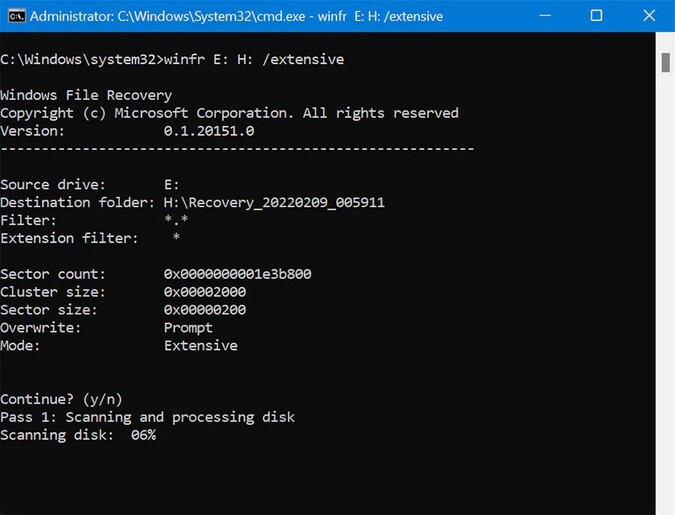Click the Overwrite value Prompt
The width and height of the screenshot is (675, 515).
[x=188, y=328]
